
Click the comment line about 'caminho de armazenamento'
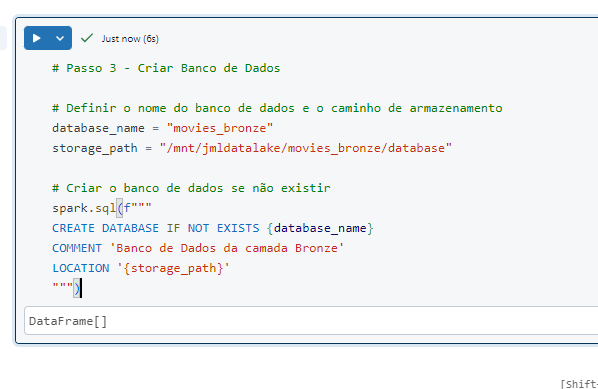pos(277,108)
